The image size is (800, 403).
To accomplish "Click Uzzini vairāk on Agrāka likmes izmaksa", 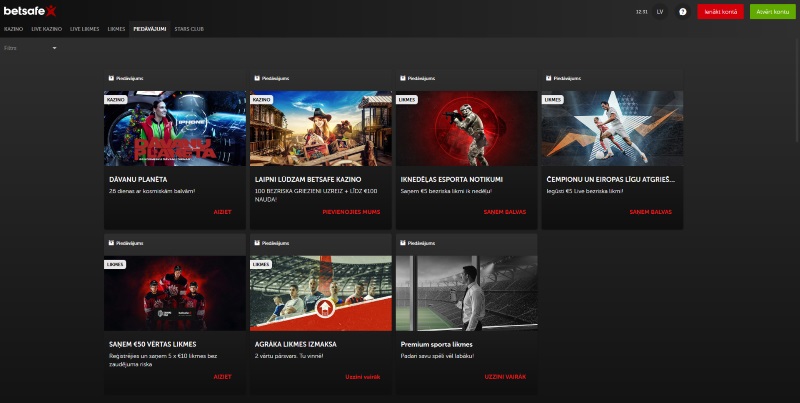I will pyautogui.click(x=363, y=376).
